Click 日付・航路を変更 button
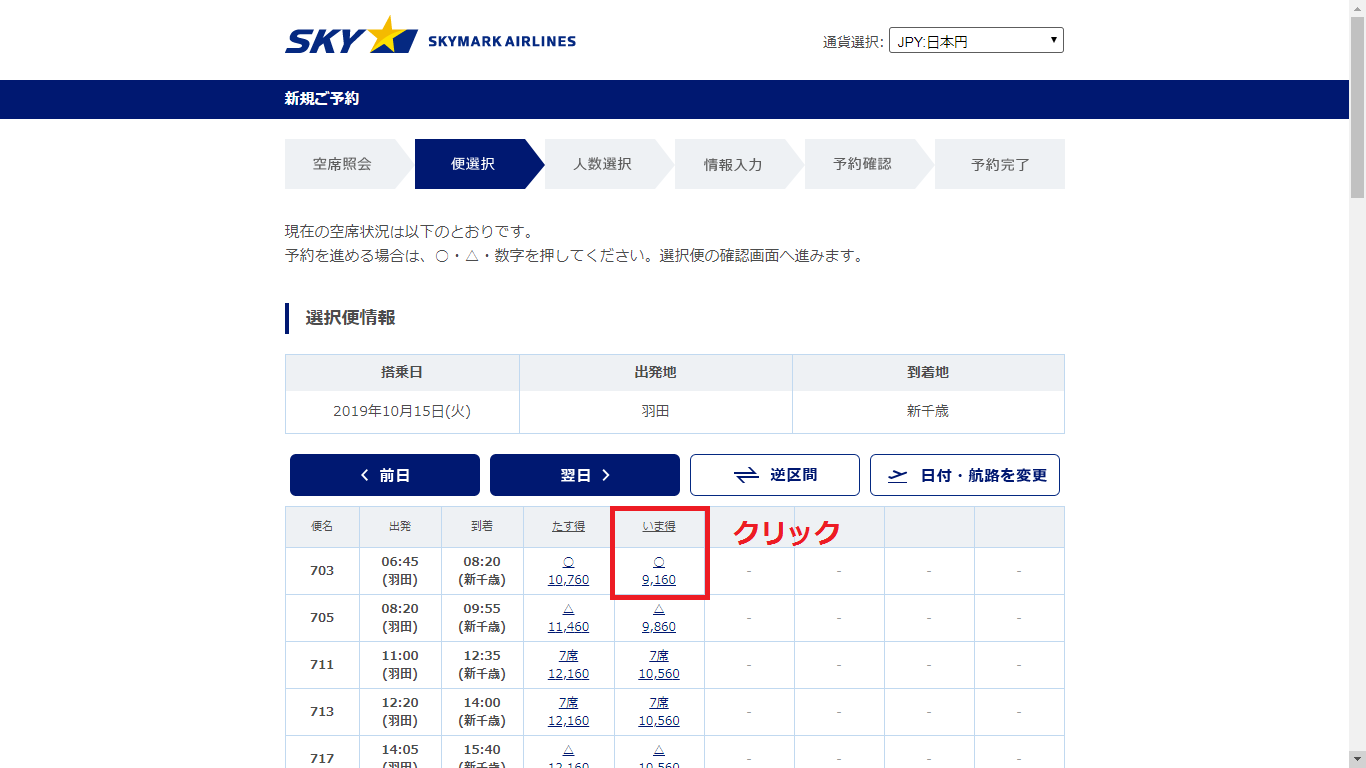1366x768 pixels. 965,475
